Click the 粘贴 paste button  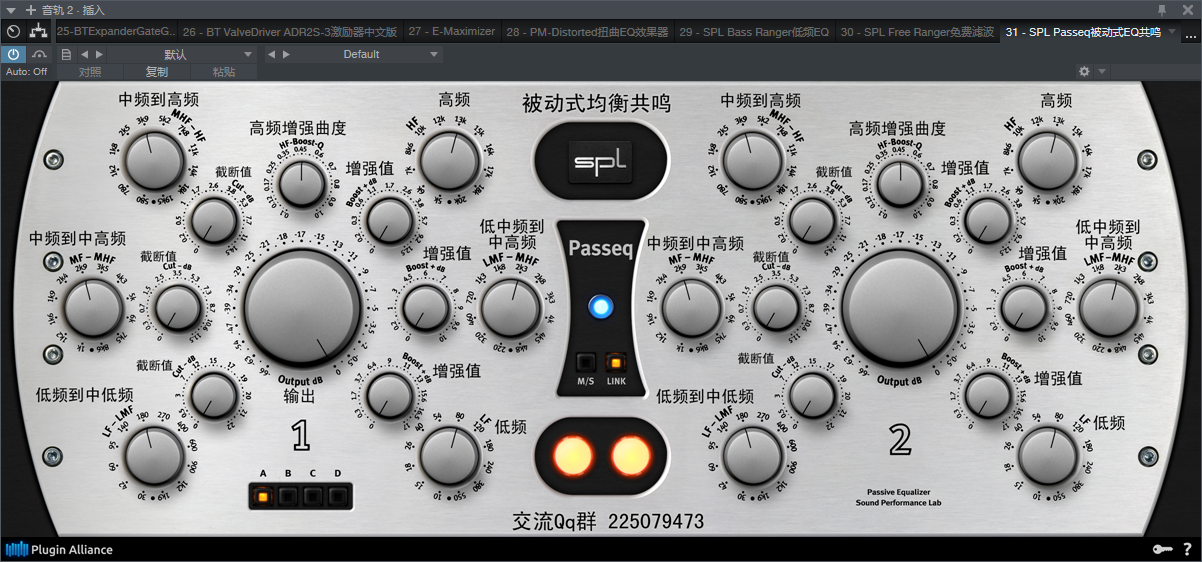(x=224, y=72)
